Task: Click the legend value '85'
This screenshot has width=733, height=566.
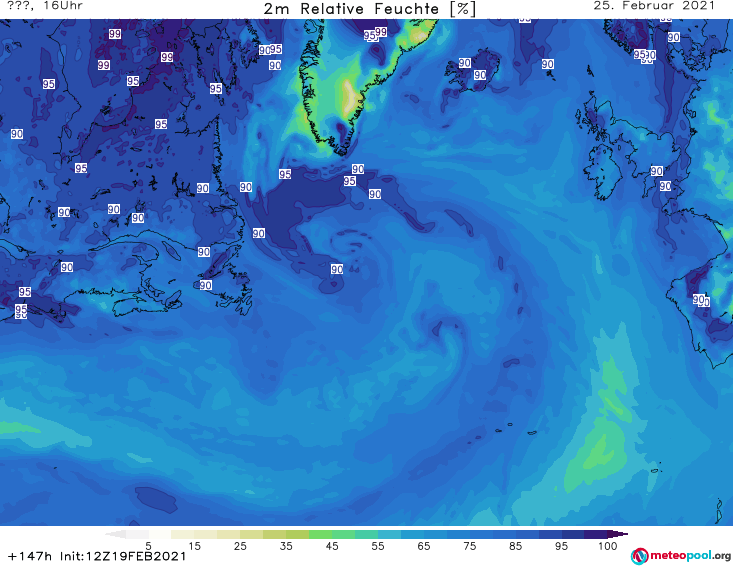Action: coord(515,546)
